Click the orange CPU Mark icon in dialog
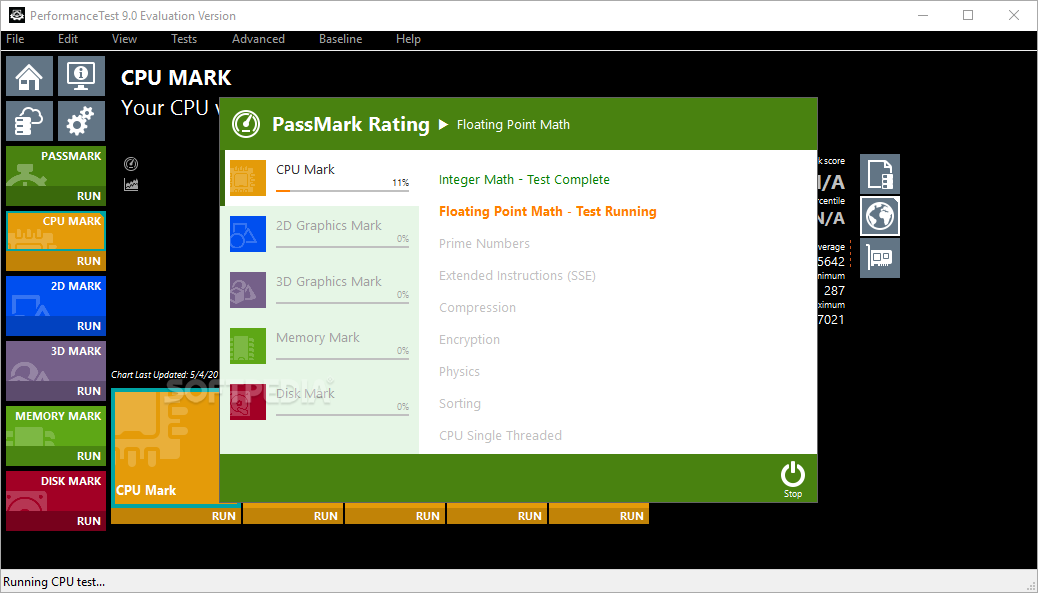The width and height of the screenshot is (1038, 593). [248, 177]
